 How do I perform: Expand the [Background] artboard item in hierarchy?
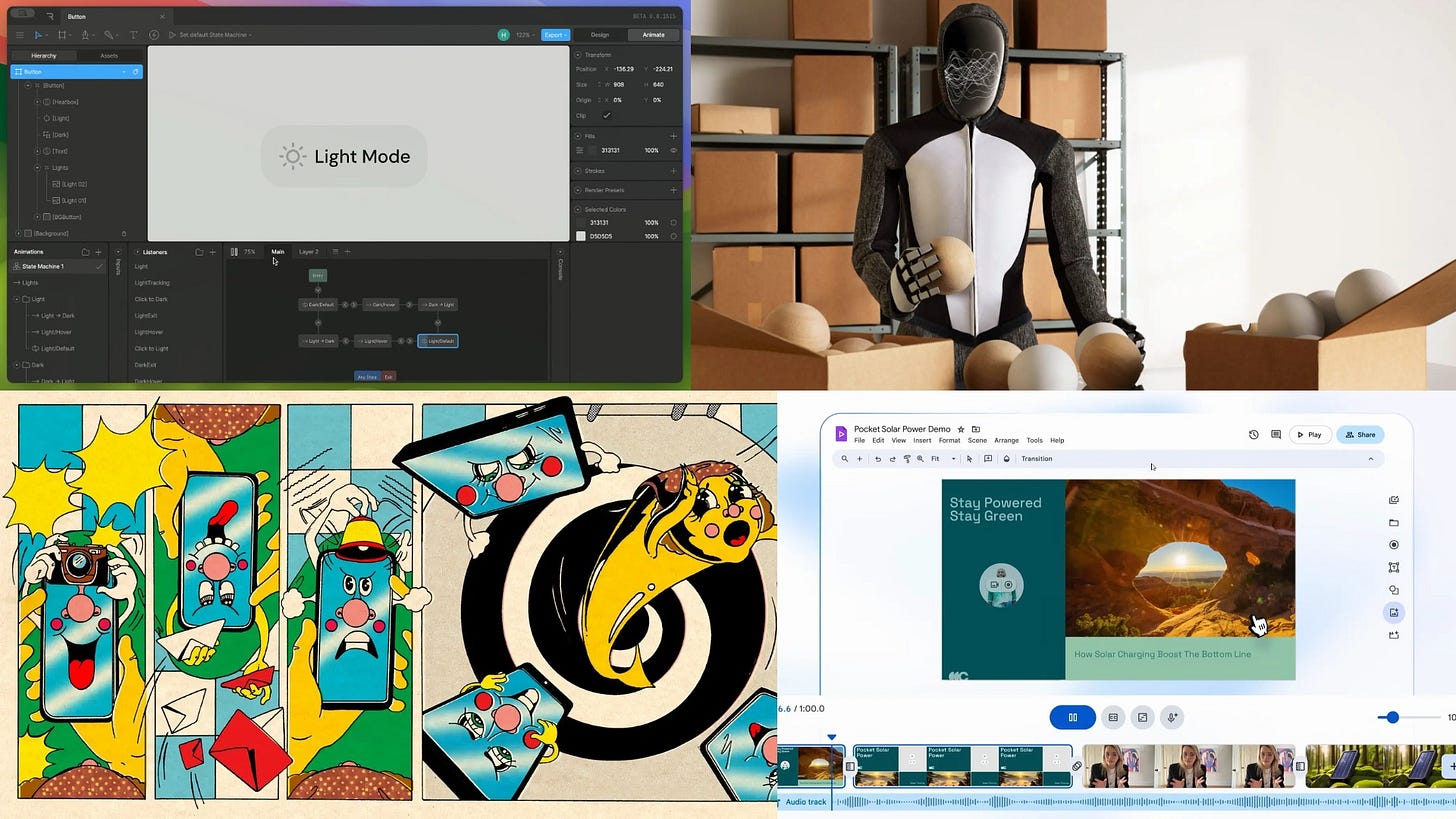click(17, 233)
